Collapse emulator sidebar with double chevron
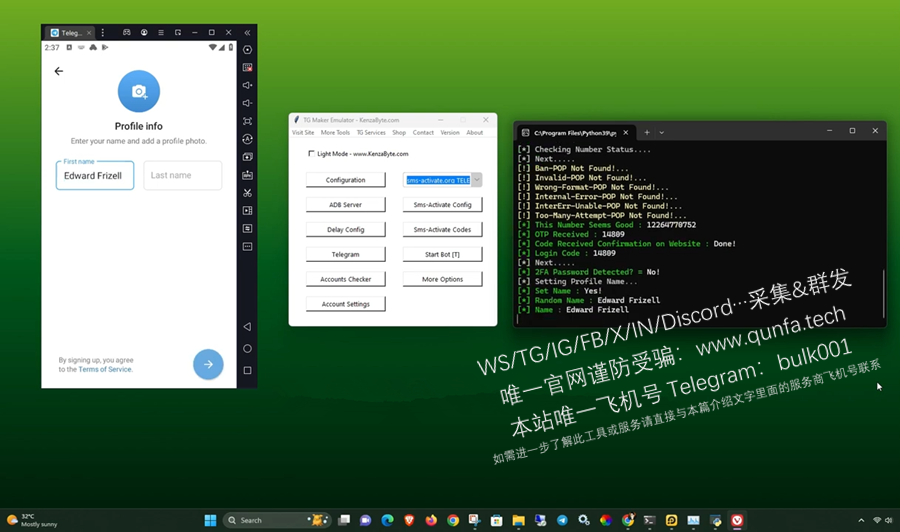 pos(247,33)
